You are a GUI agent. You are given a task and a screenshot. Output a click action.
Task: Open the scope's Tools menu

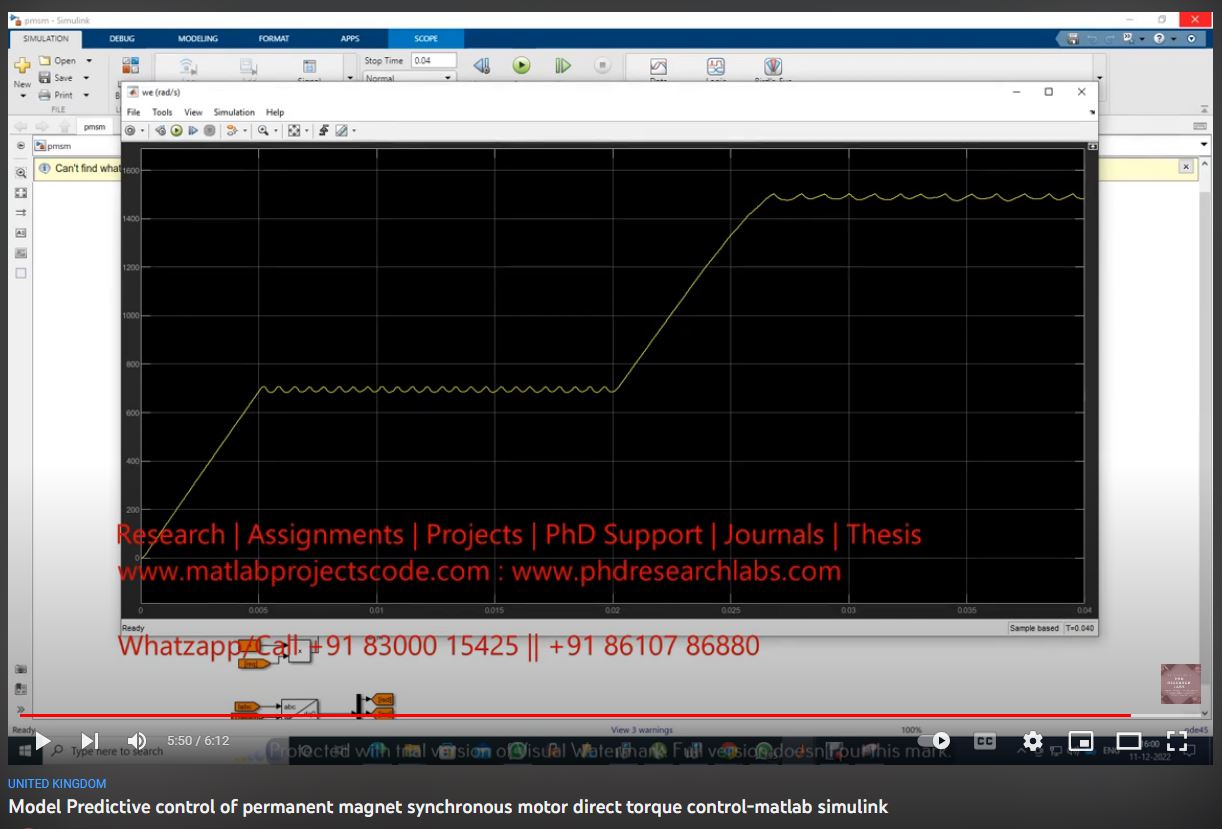(x=162, y=112)
